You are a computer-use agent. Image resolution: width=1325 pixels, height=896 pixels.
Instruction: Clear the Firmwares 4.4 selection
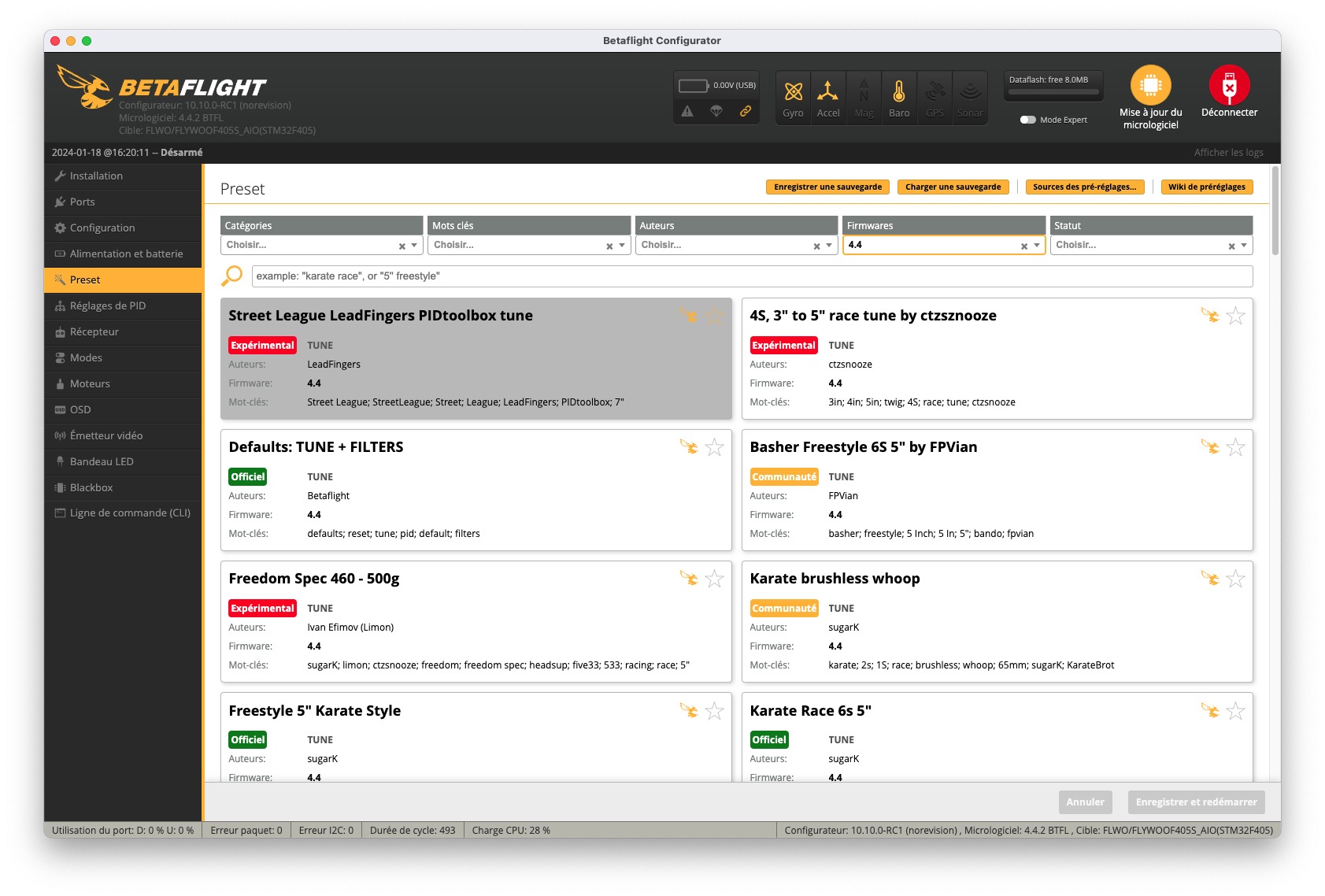click(1024, 246)
